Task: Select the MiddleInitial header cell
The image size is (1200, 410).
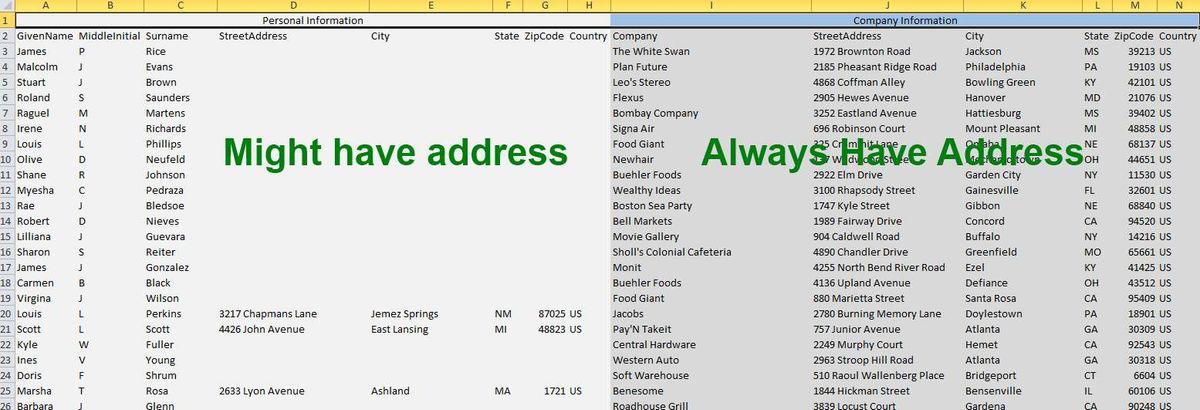Action: 110,36
